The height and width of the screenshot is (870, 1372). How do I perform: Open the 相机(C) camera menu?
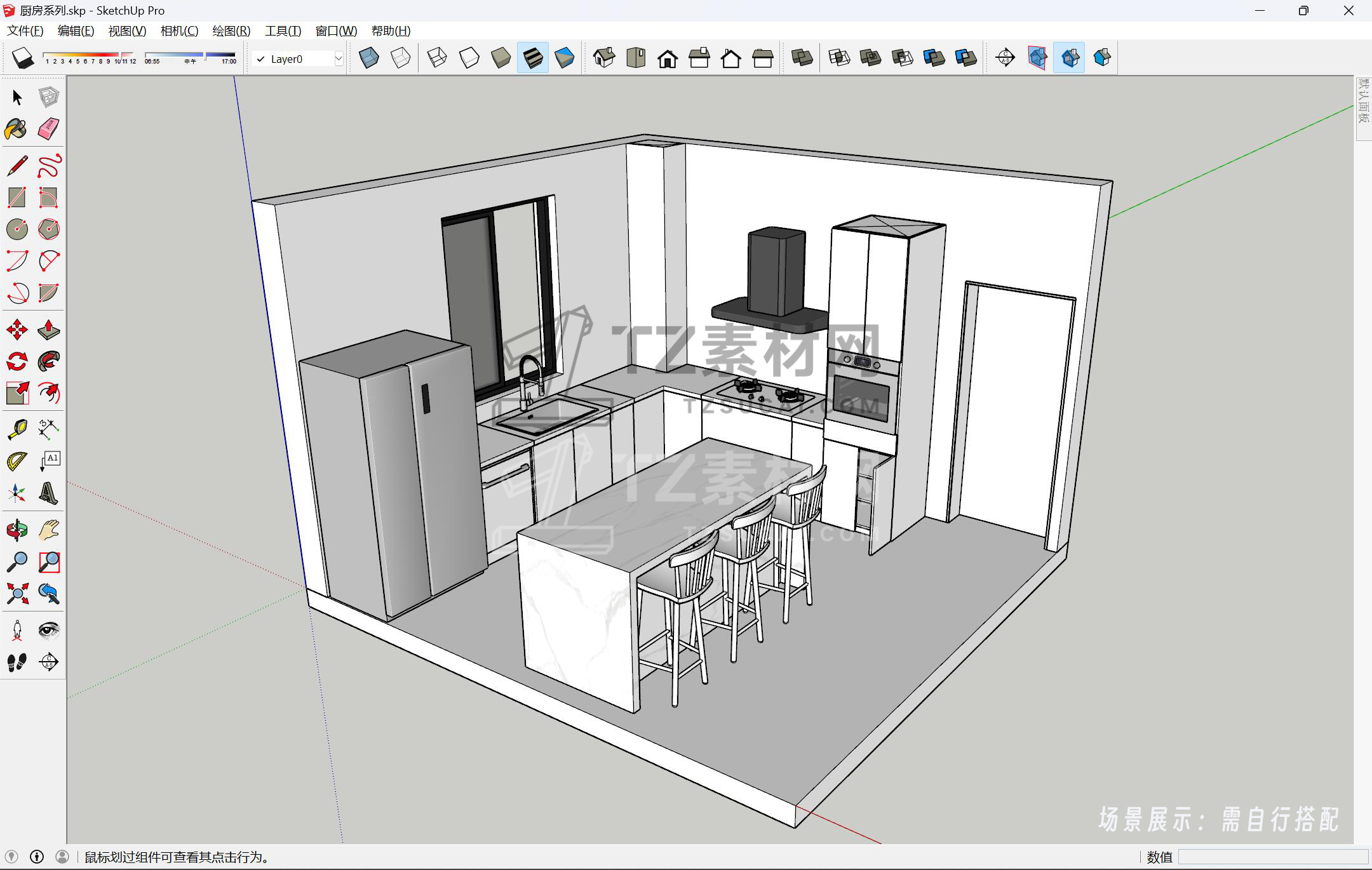point(179,30)
